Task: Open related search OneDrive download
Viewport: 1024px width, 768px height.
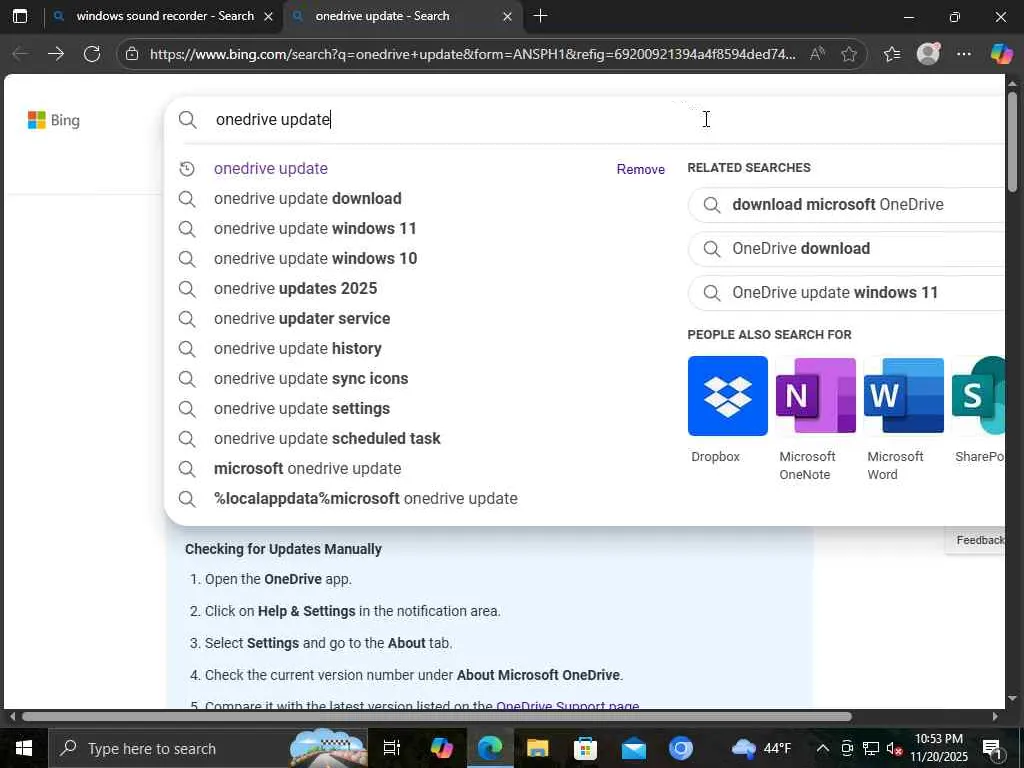Action: 846,249
